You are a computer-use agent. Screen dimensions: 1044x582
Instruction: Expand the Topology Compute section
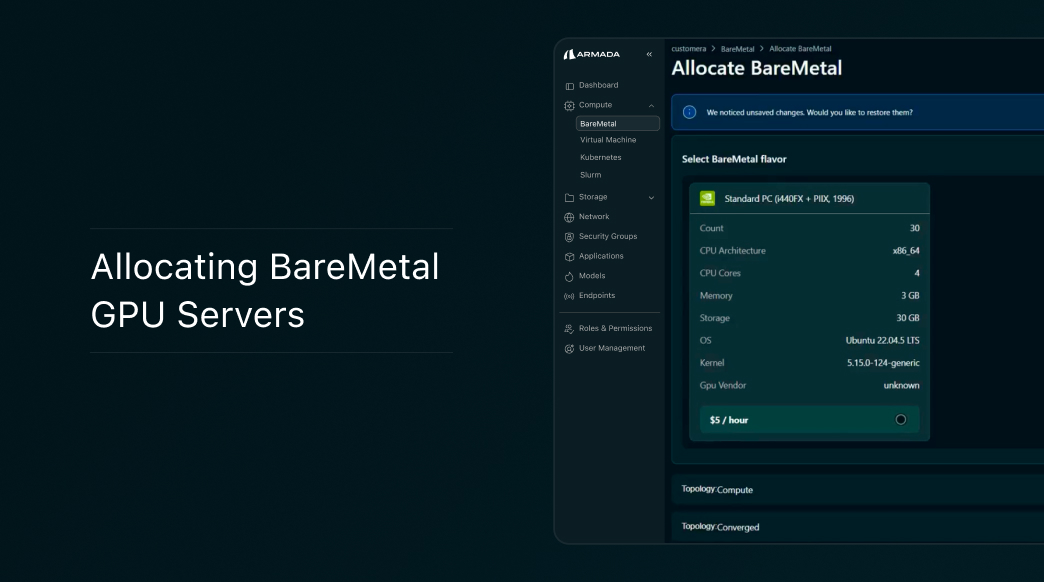pos(858,489)
